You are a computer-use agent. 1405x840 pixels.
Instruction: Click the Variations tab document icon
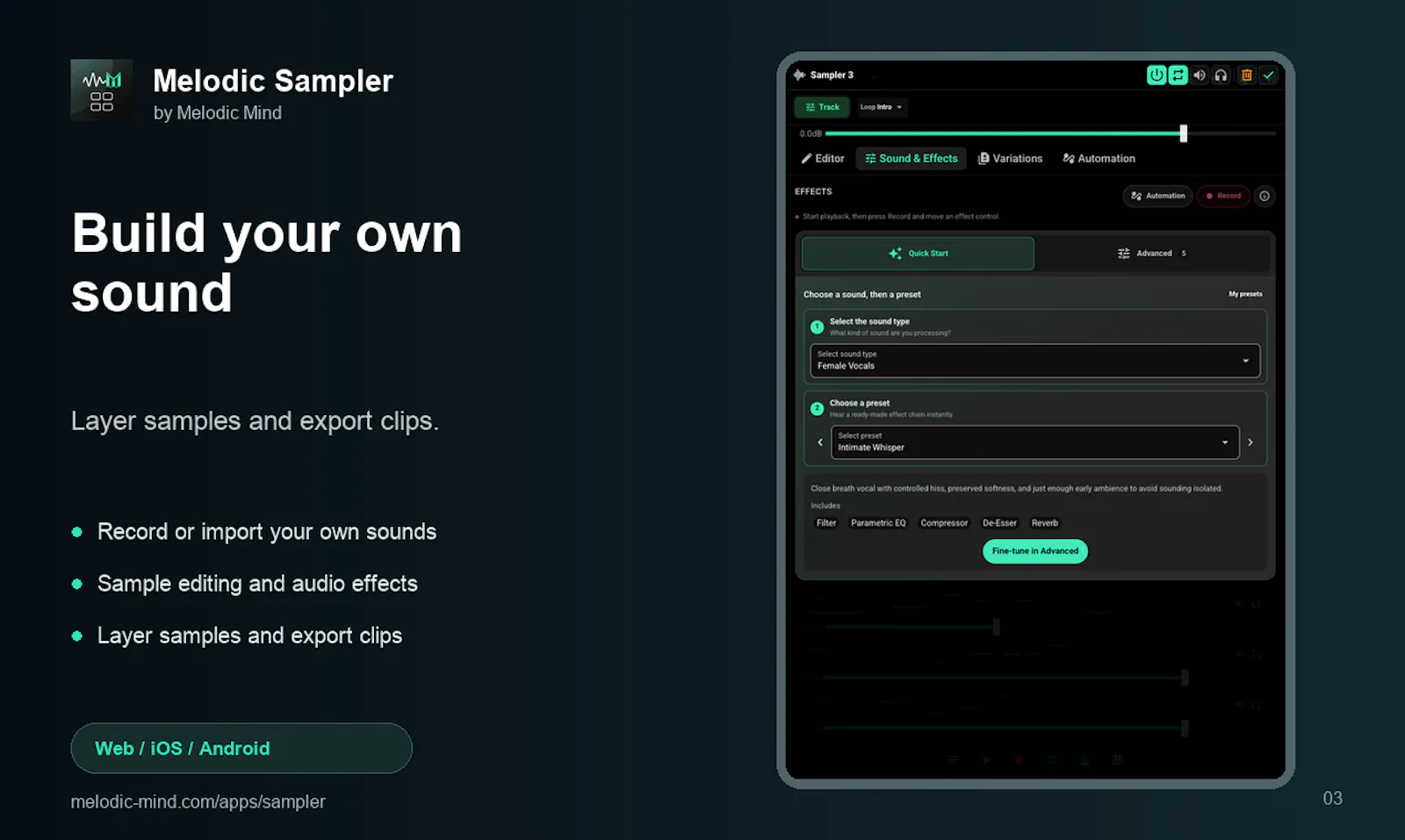coord(983,159)
